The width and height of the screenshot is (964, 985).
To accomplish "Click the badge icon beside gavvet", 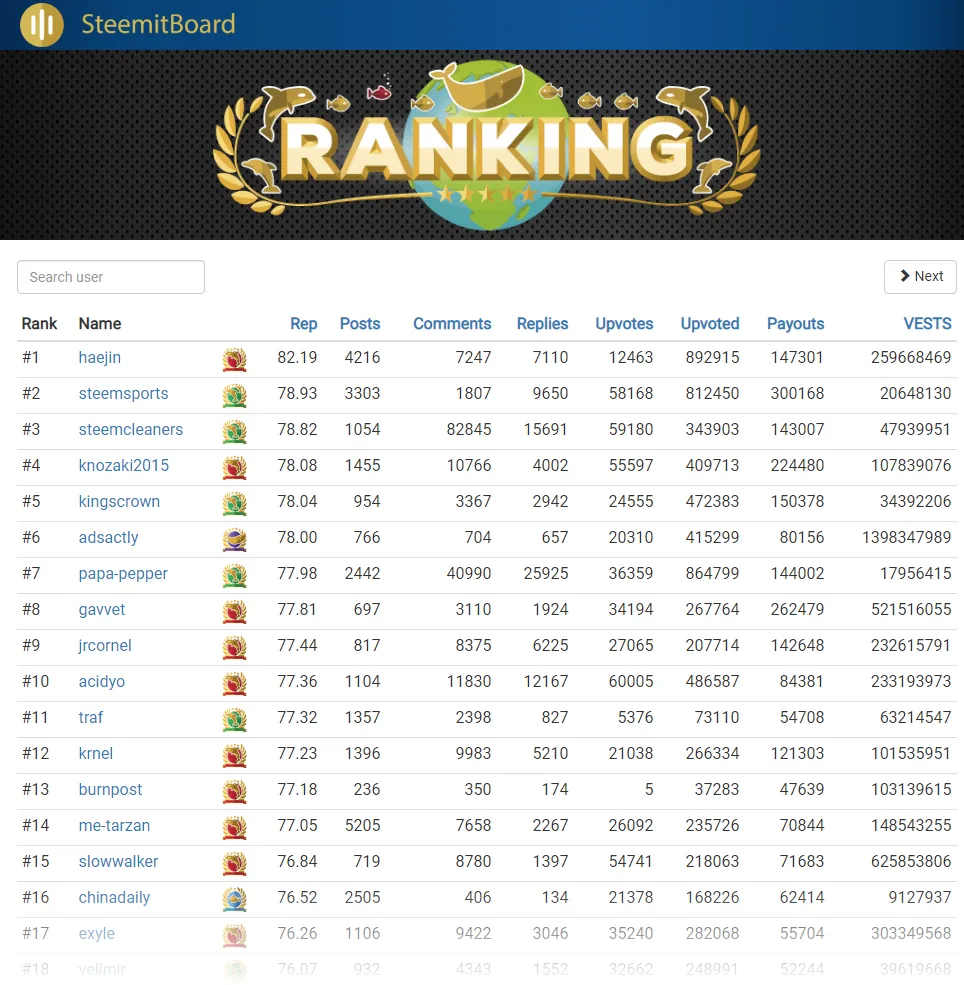I will point(235,611).
